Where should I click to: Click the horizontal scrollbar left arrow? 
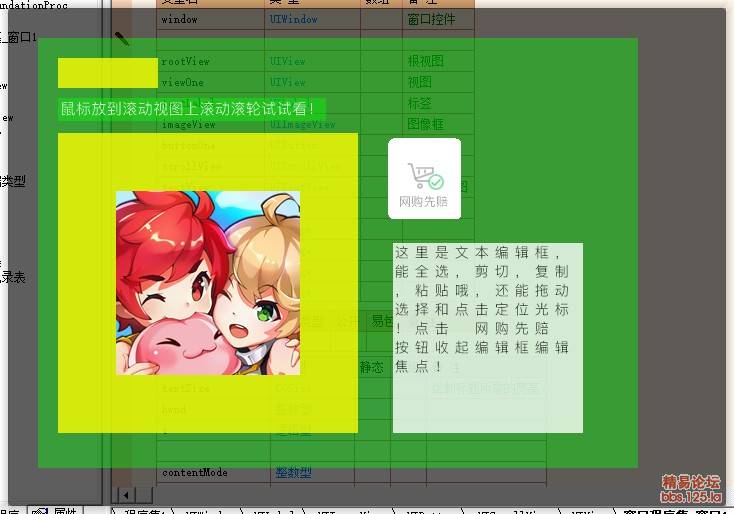click(126, 495)
